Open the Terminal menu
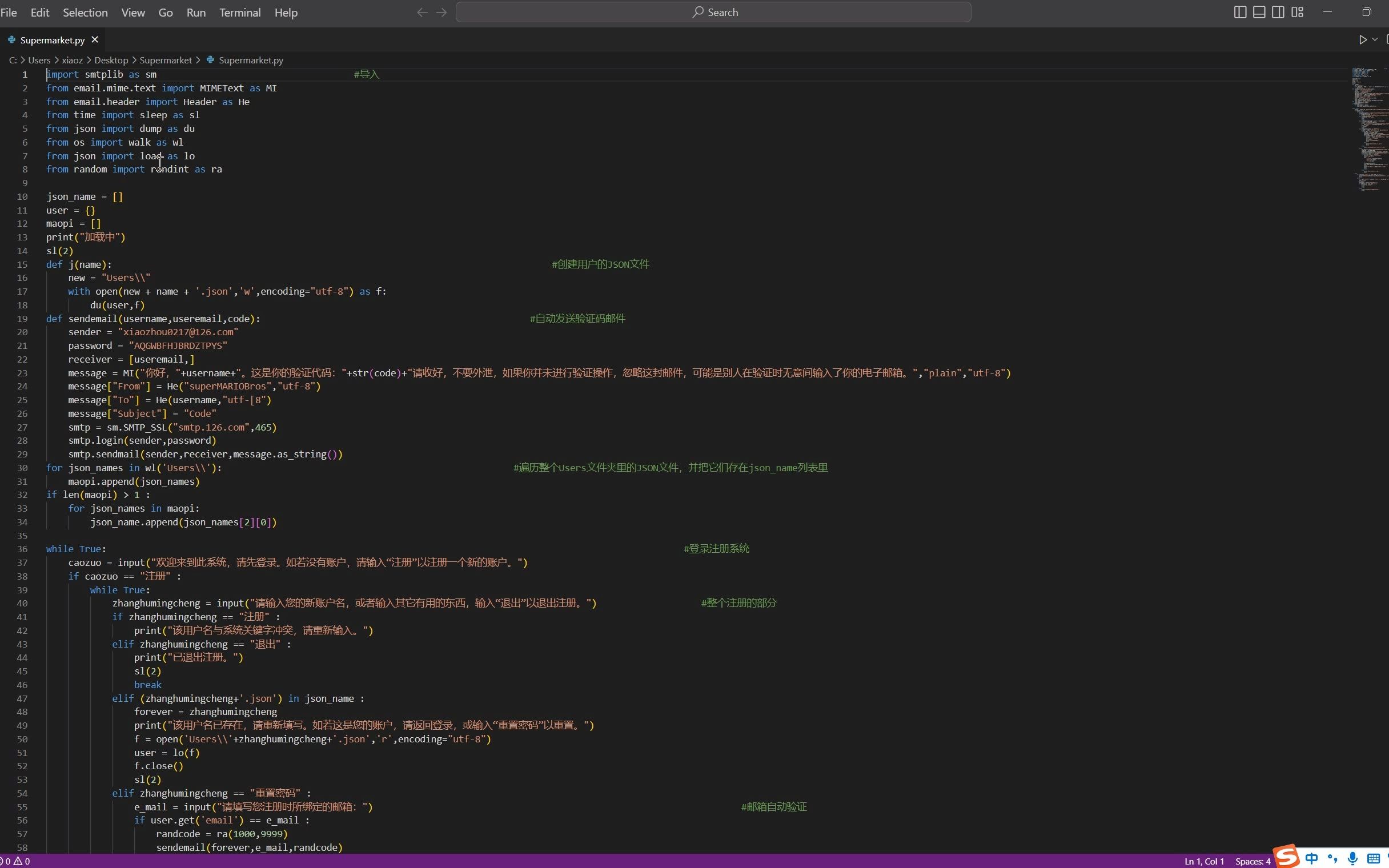The width and height of the screenshot is (1389, 868). coord(239,12)
